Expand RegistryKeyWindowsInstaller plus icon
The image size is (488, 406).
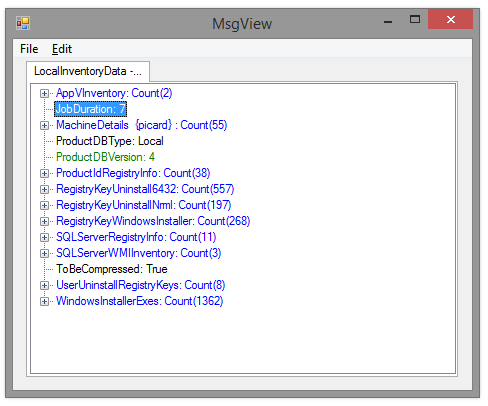click(44, 221)
